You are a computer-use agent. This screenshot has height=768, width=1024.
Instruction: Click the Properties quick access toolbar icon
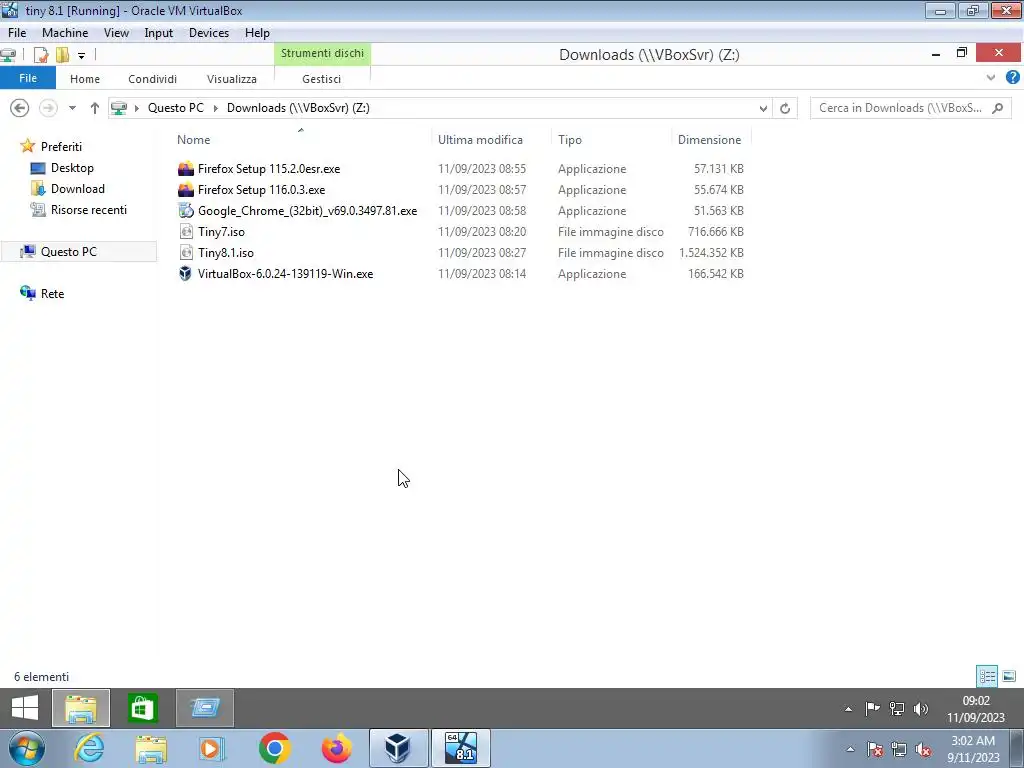pos(40,55)
